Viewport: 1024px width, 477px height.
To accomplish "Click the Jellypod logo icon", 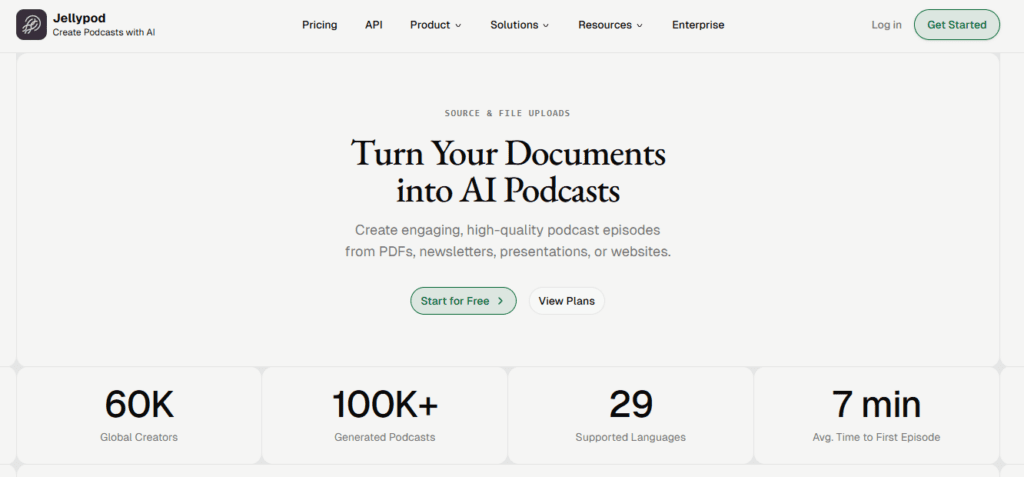I will 31,25.
